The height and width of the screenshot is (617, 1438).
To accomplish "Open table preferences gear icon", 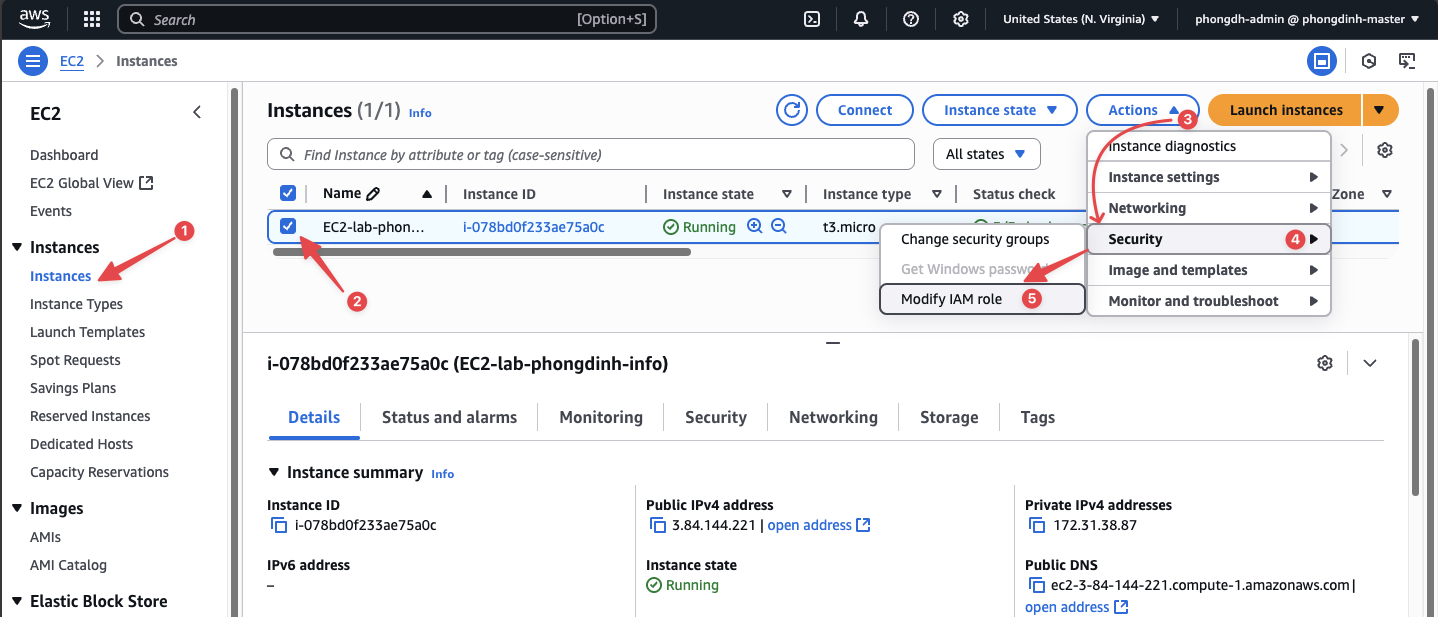I will point(1385,150).
